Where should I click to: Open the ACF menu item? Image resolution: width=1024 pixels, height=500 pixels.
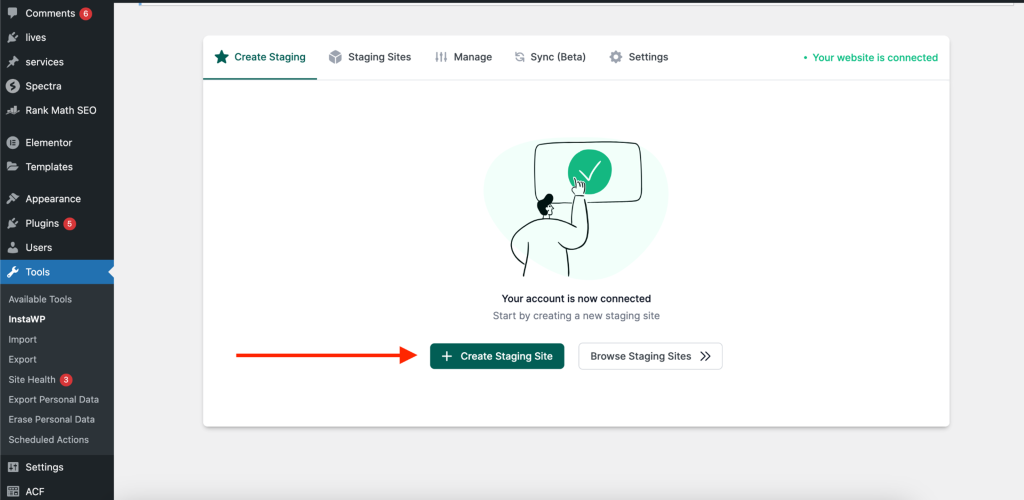(57, 491)
